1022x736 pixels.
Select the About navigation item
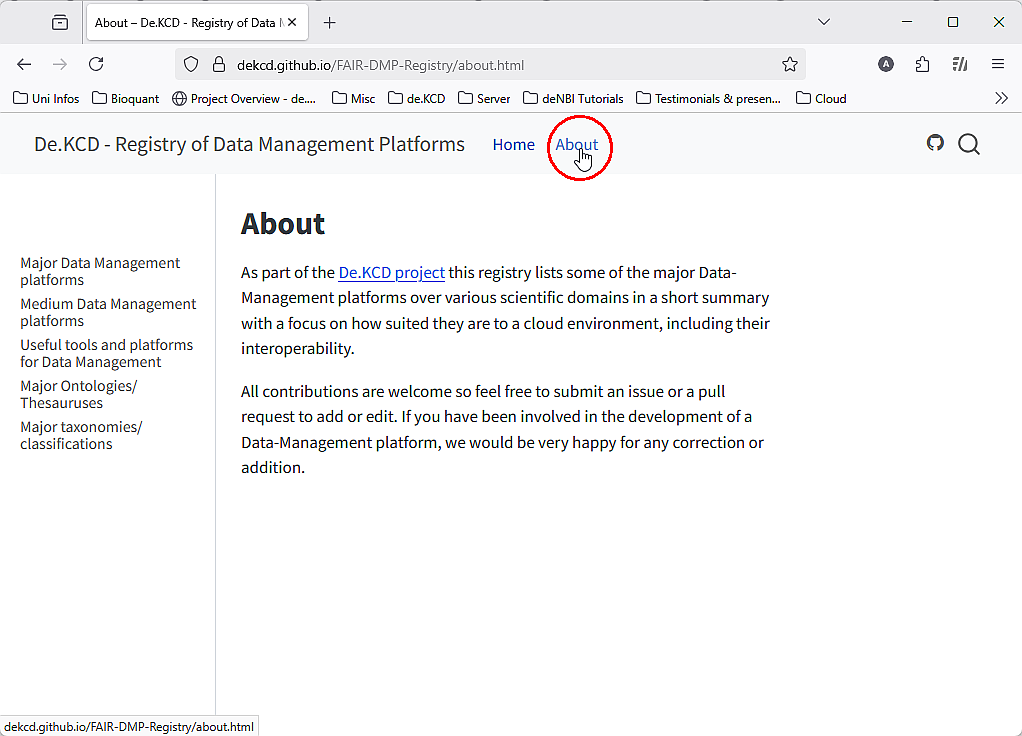pos(576,145)
